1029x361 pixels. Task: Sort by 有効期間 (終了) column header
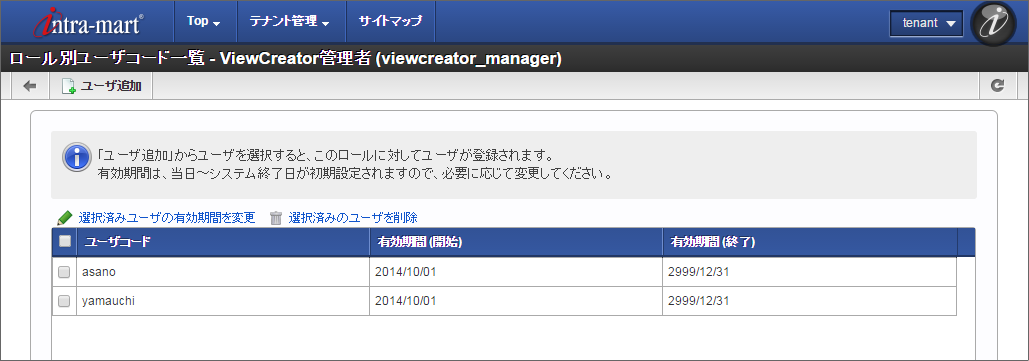click(x=810, y=242)
